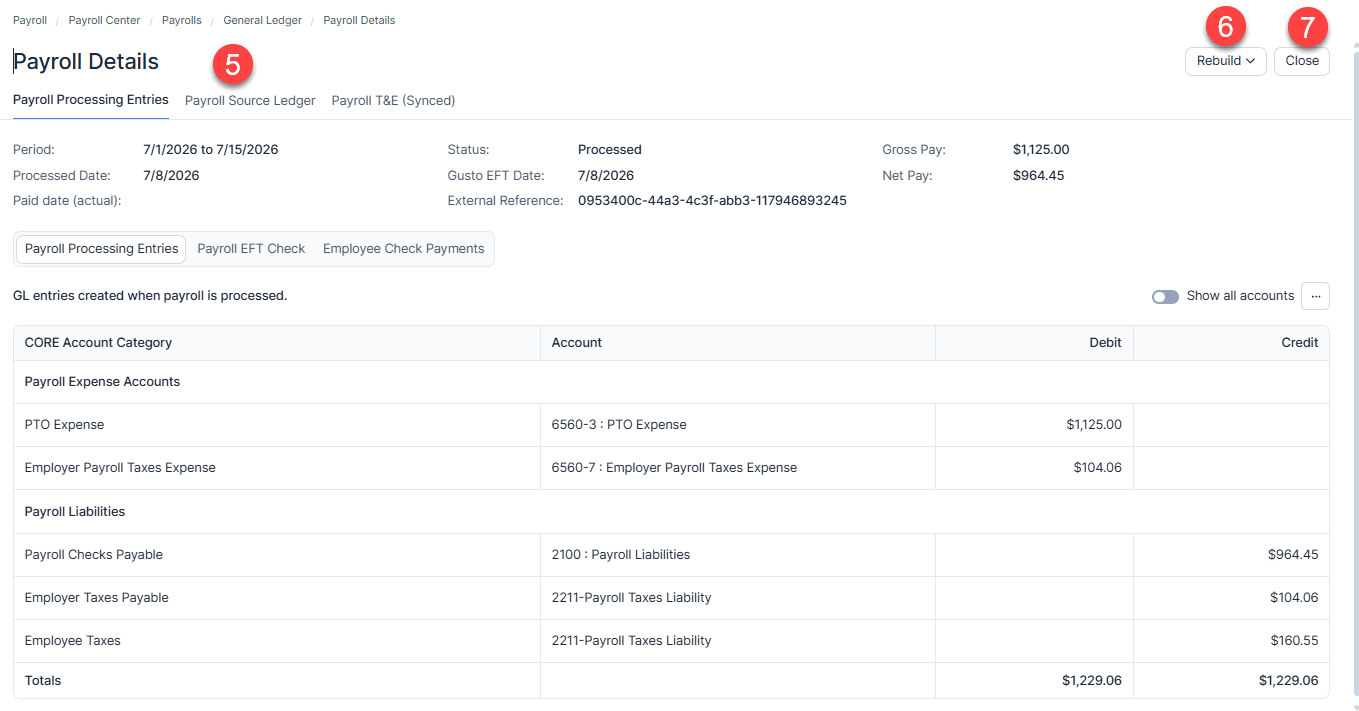Select Payroll EFT Check segment
Image resolution: width=1359 pixels, height=711 pixels.
pyautogui.click(x=251, y=249)
